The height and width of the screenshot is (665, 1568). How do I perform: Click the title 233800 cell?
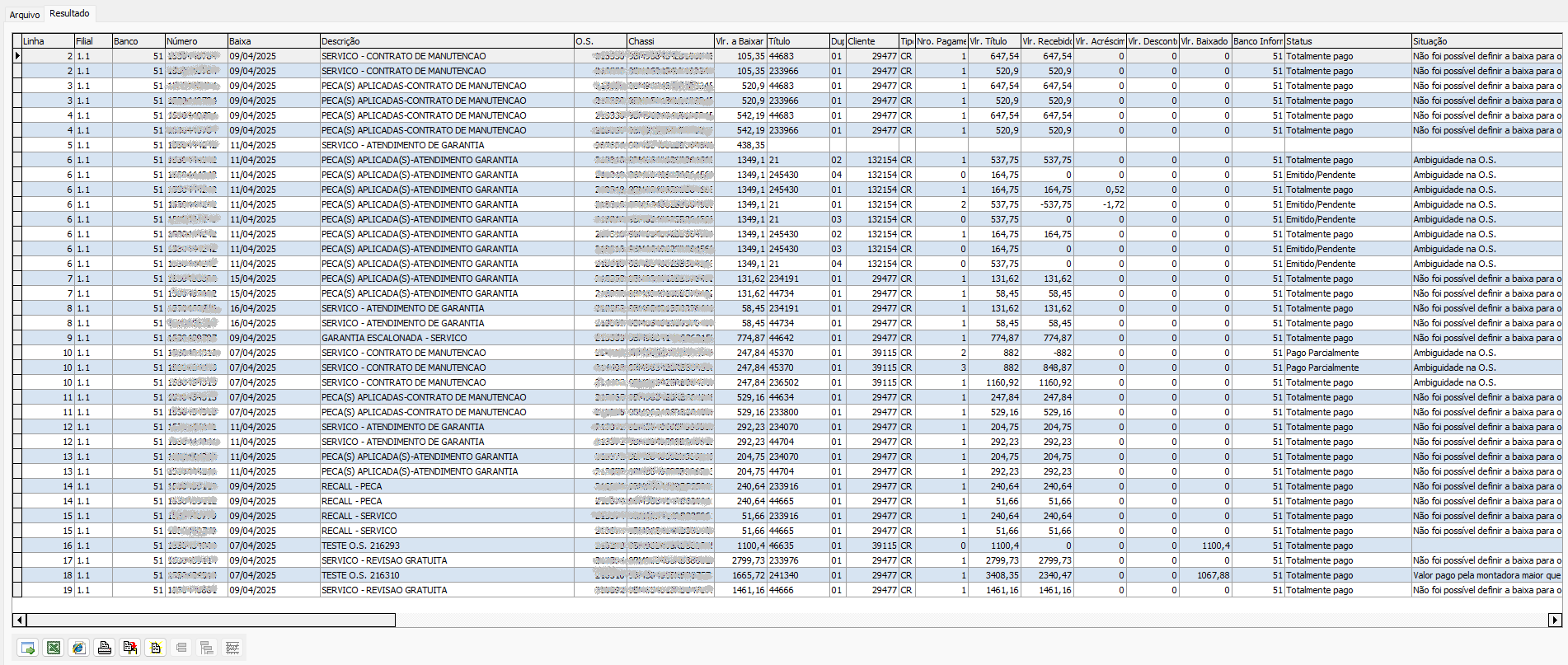798,412
